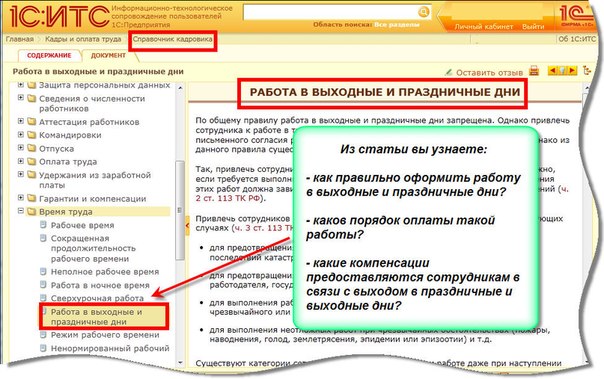Change search area Все разделы

[x=397, y=24]
